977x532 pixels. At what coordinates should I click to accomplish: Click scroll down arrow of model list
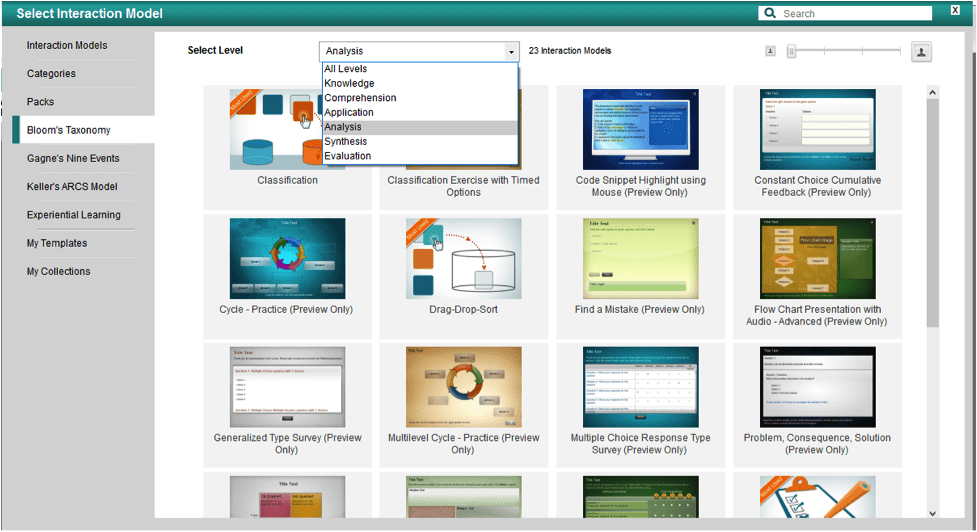point(932,513)
